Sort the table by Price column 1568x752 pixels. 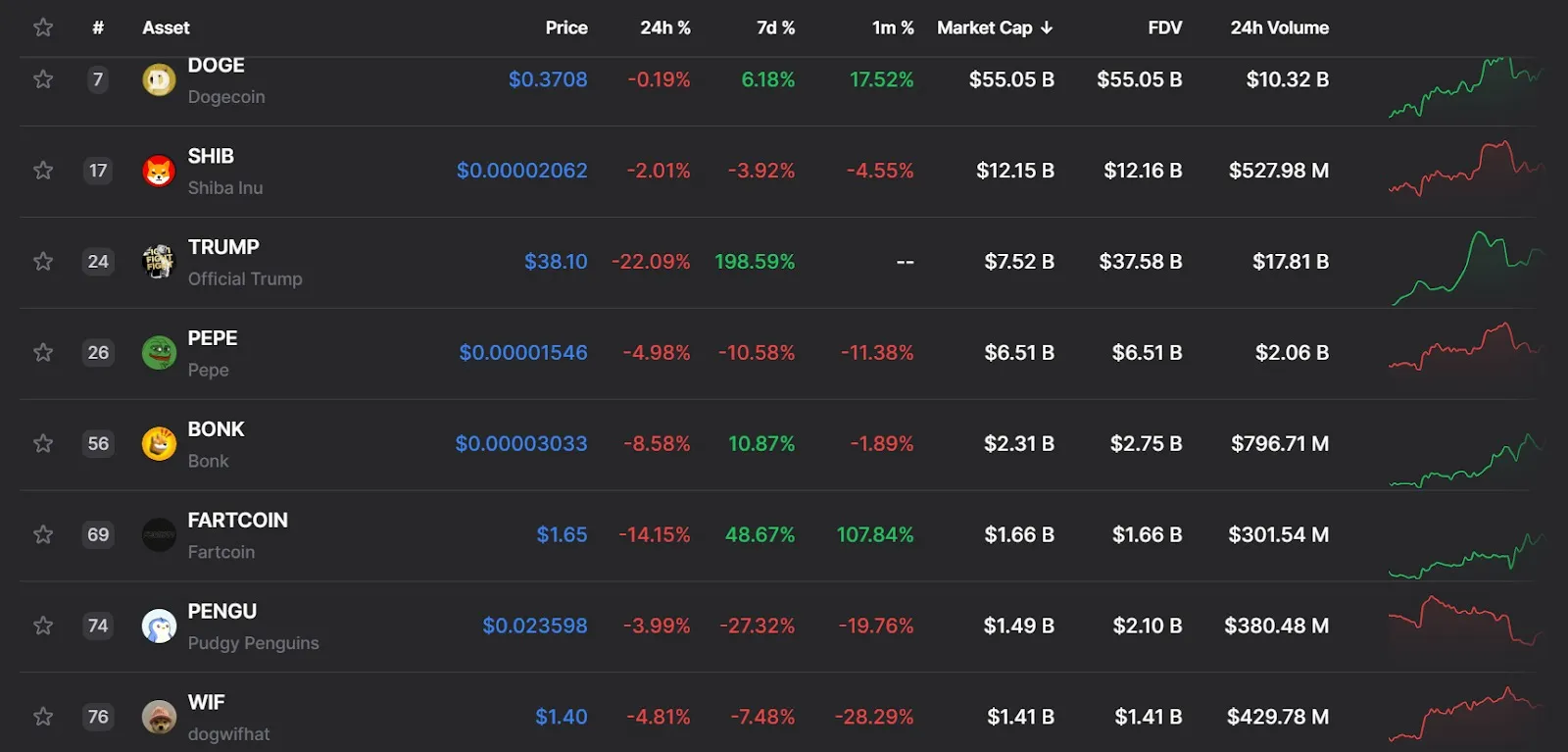tap(566, 27)
